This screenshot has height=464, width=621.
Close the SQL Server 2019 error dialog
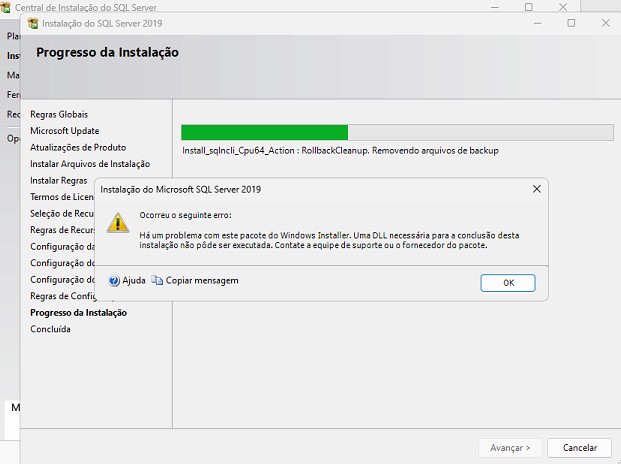coord(537,189)
